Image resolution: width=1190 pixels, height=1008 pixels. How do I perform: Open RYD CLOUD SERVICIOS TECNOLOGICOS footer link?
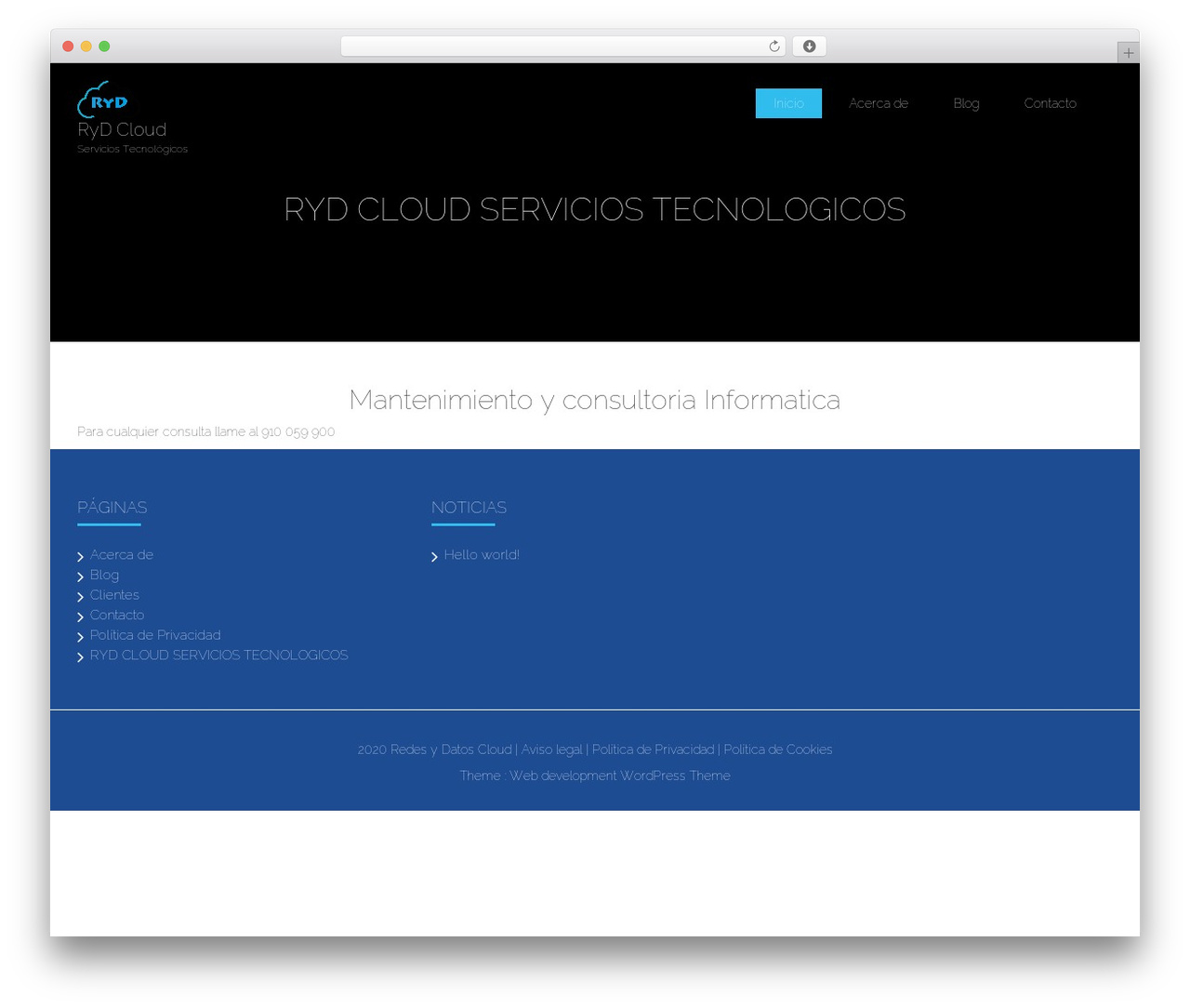tap(219, 656)
